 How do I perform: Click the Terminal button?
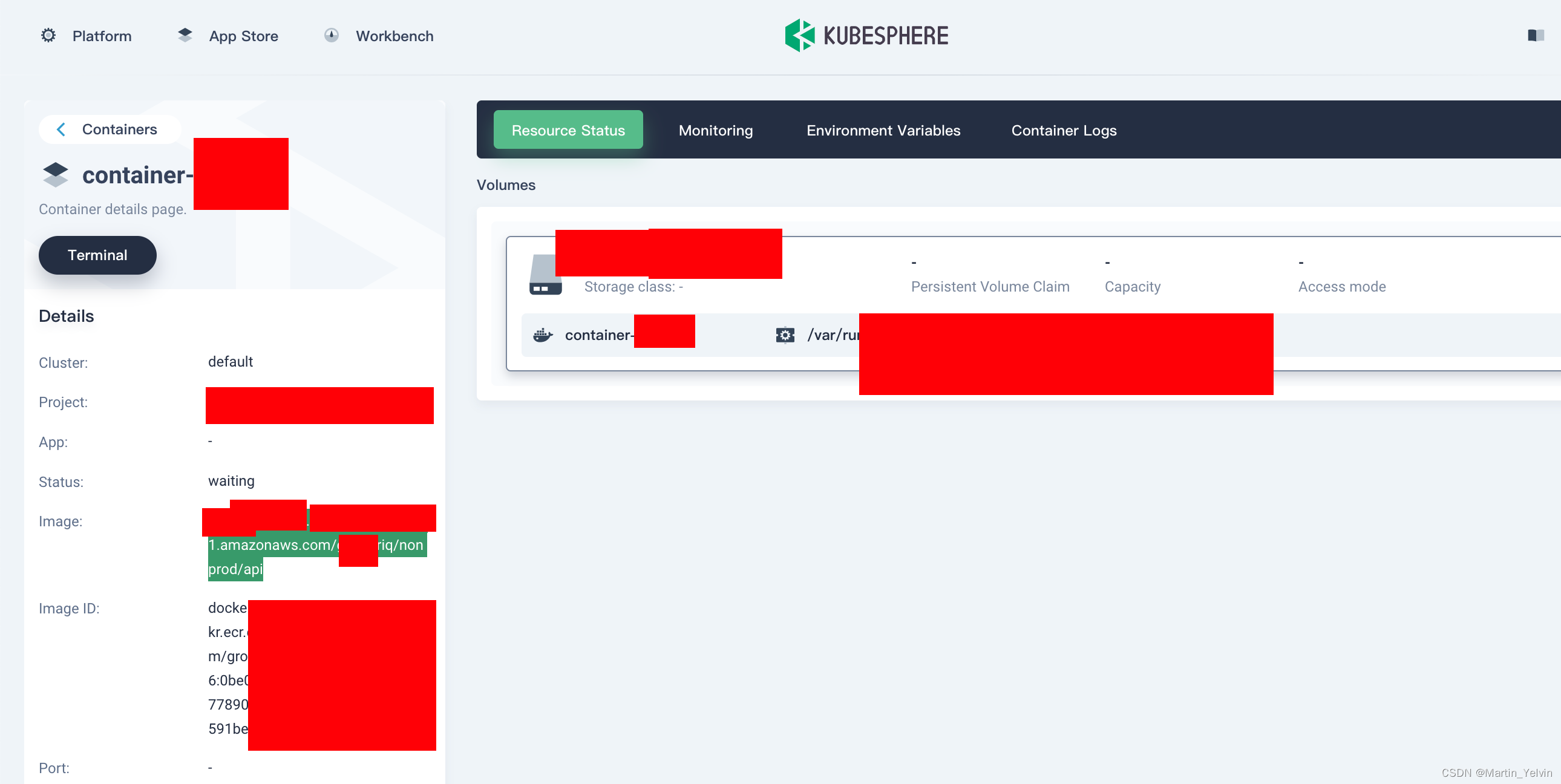pyautogui.click(x=97, y=254)
